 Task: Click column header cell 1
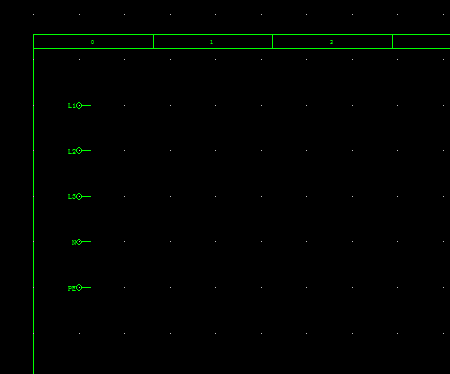213,42
